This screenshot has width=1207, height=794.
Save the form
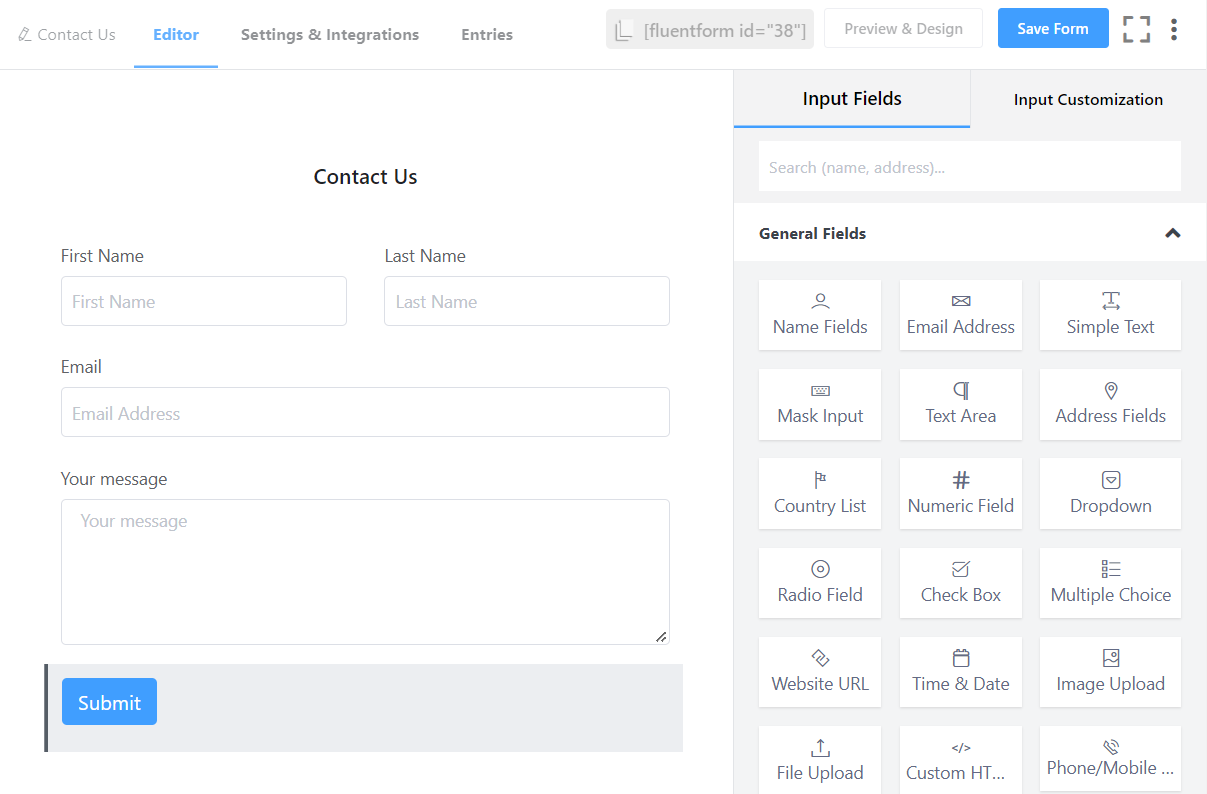click(1053, 28)
